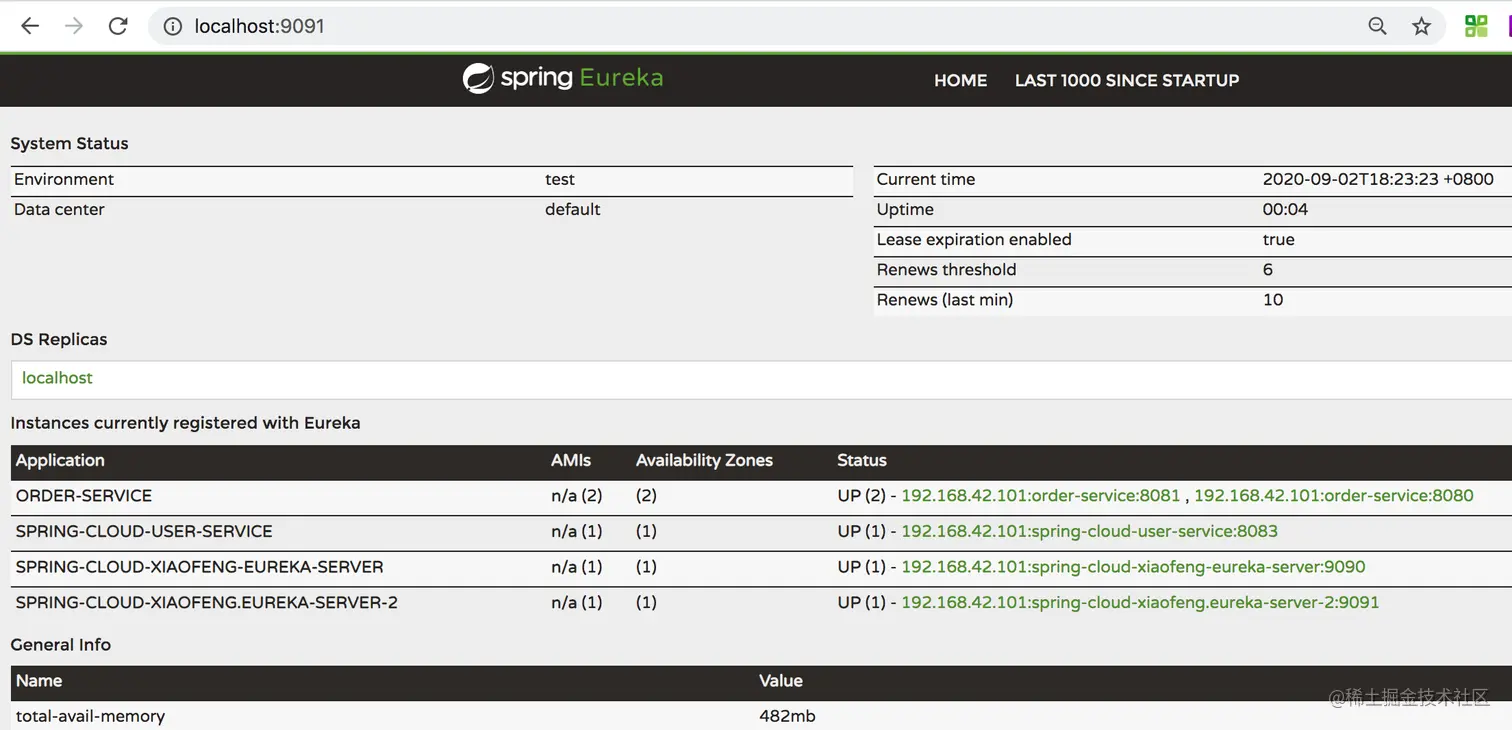Viewport: 1512px width, 730px height.
Task: Click the Application column header
Action: (60, 460)
